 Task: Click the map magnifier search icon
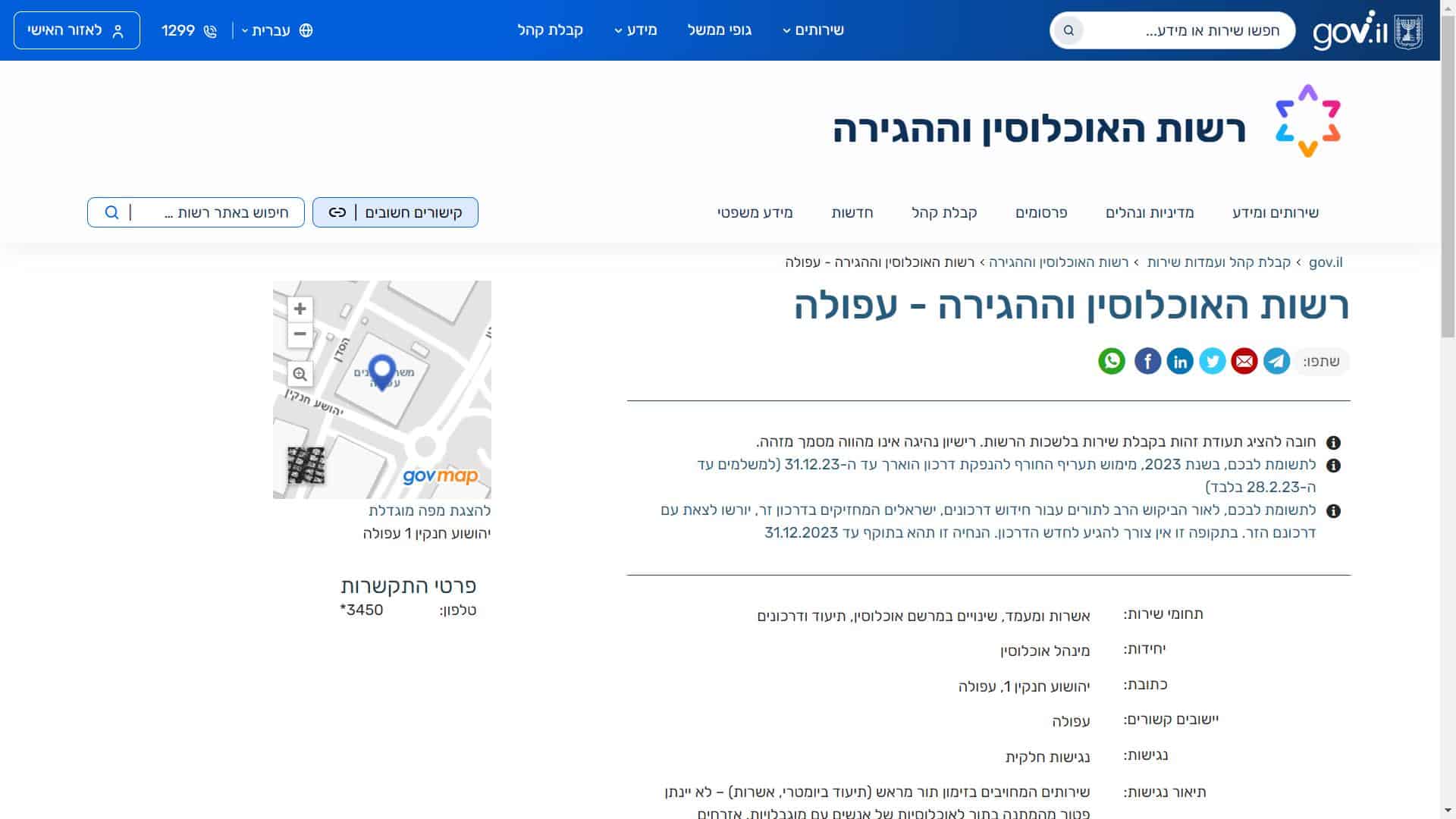tap(300, 374)
